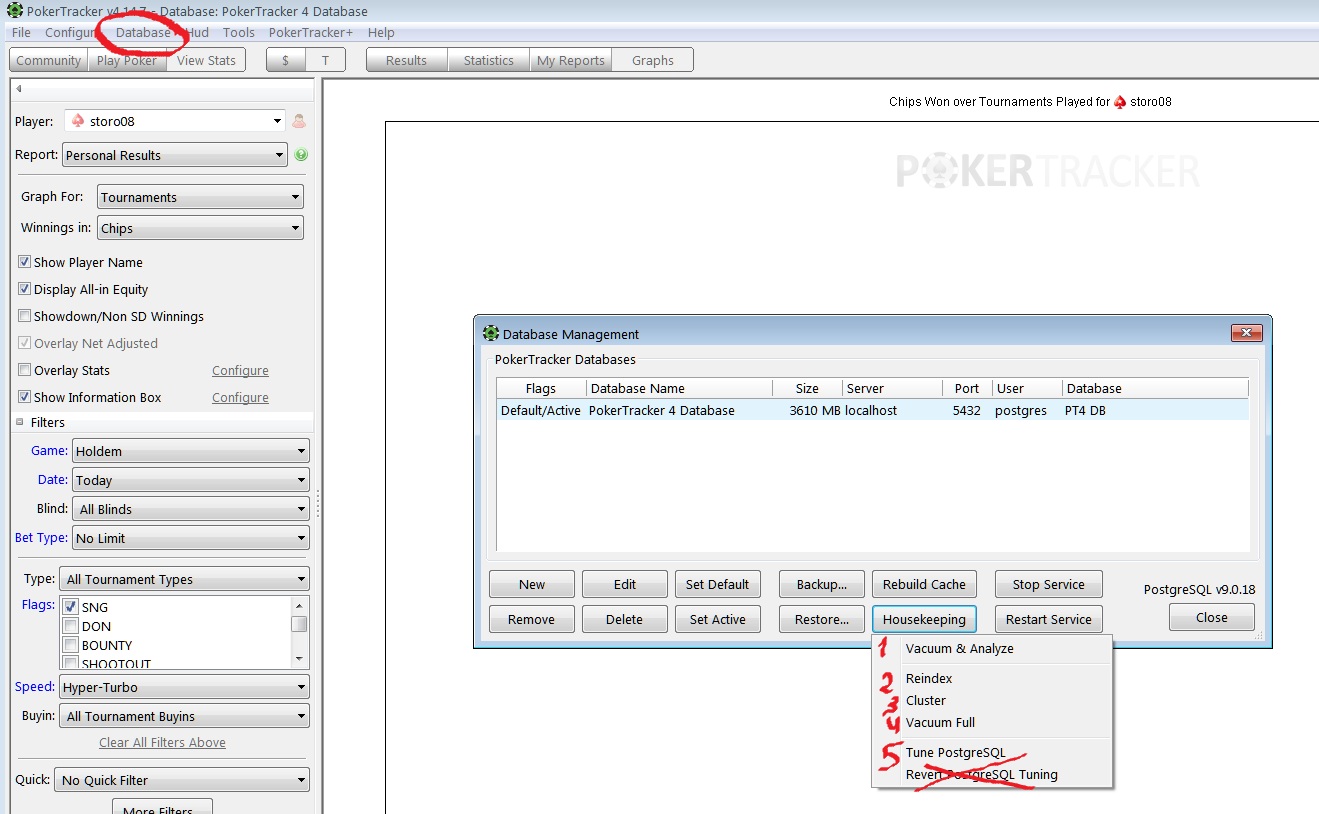This screenshot has width=1319, height=814.
Task: Click the green help icon next to Report
Action: 301,155
